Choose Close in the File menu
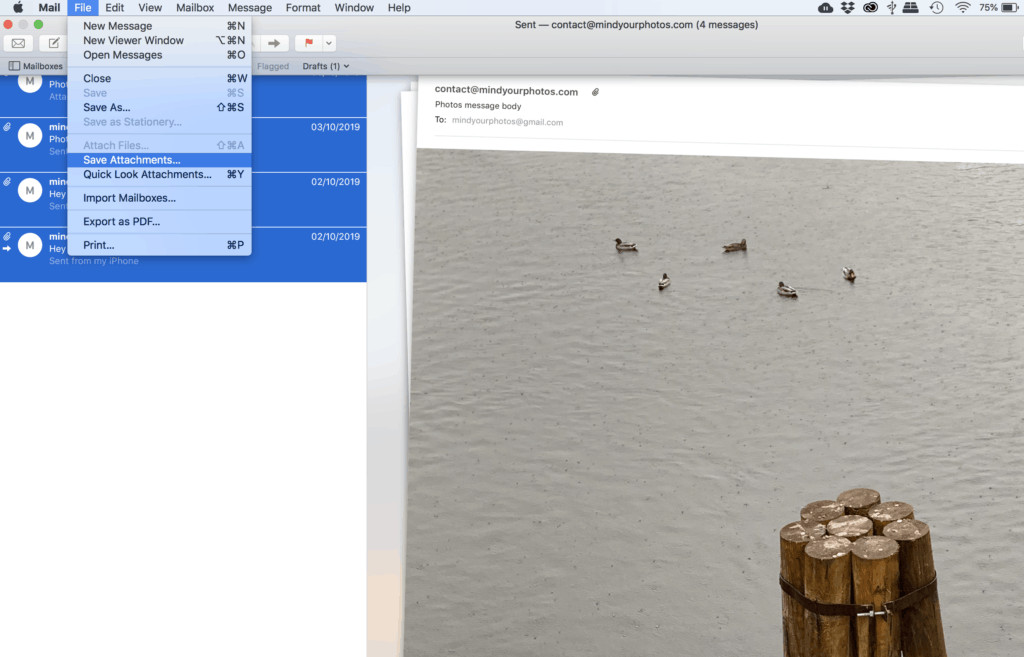1024x657 pixels. (x=159, y=78)
